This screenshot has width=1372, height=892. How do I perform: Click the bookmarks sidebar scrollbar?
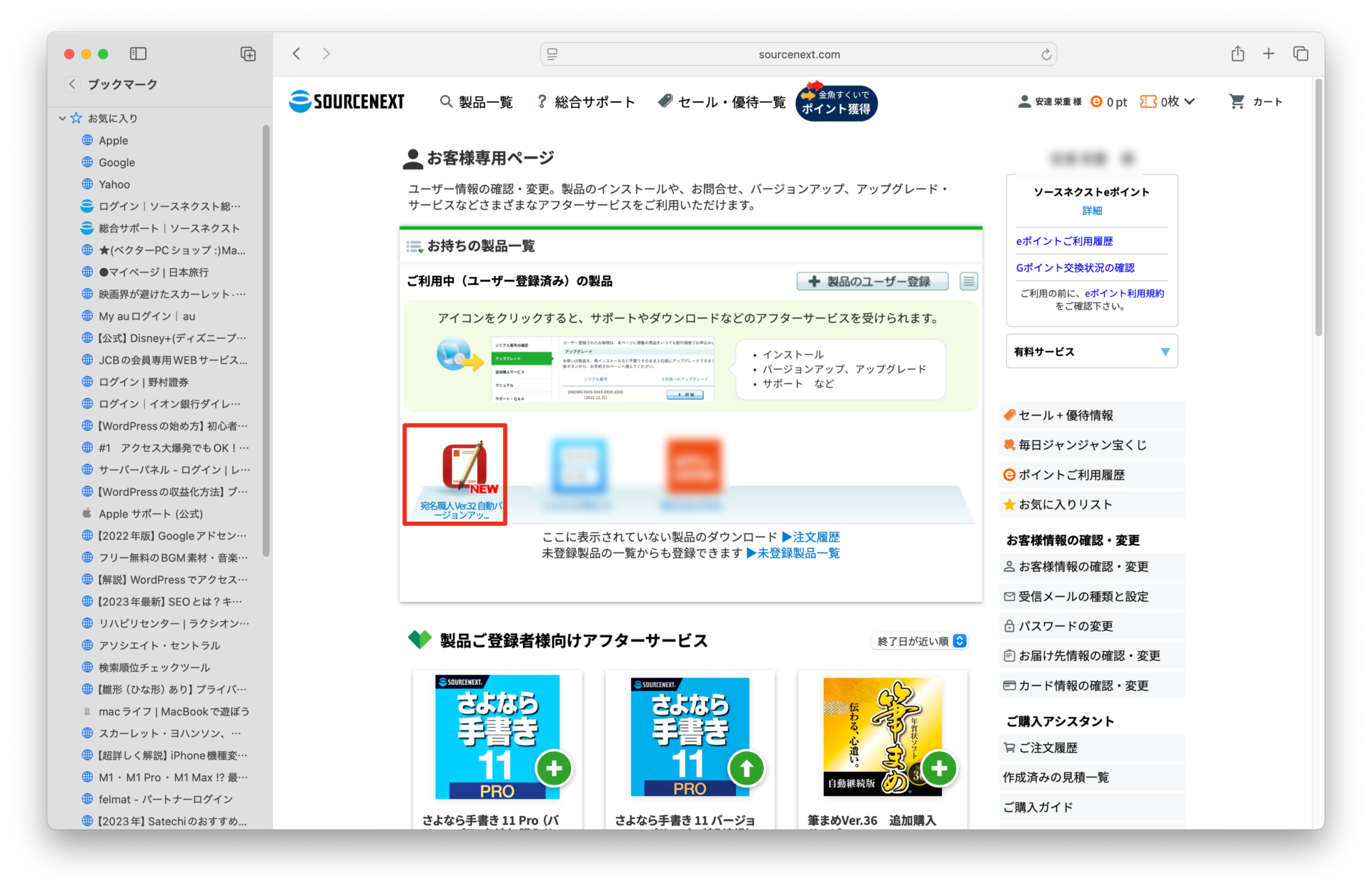click(x=267, y=340)
